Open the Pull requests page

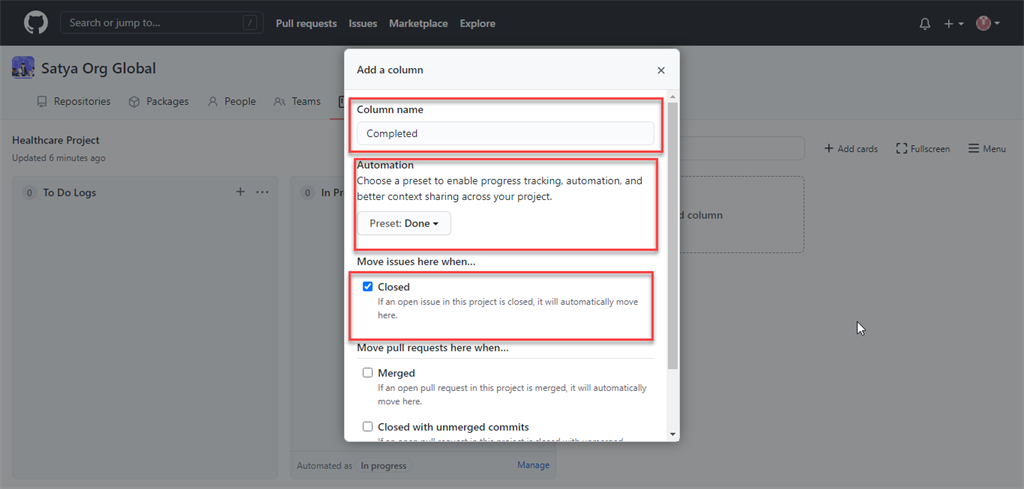pyautogui.click(x=306, y=24)
